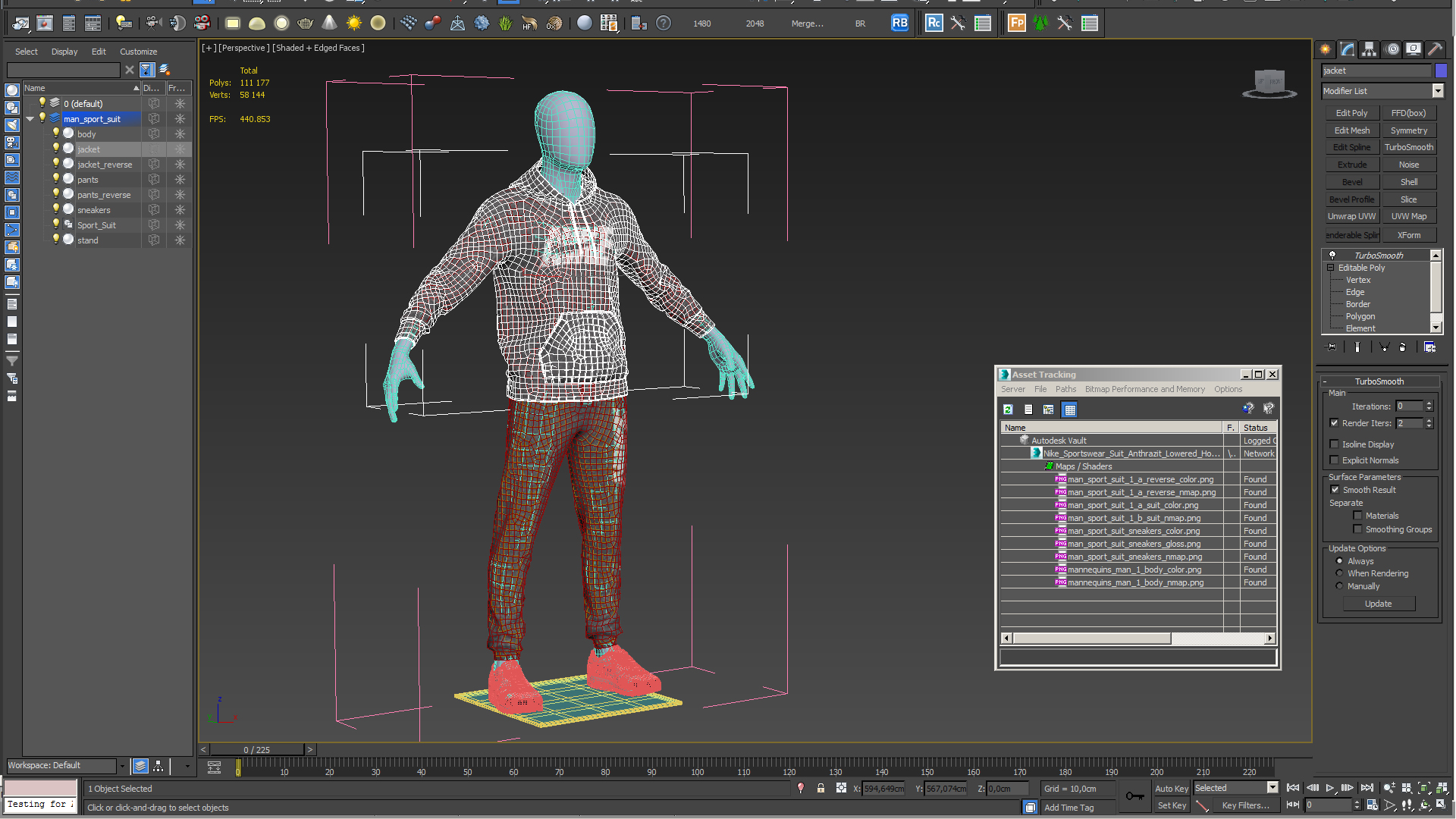Click the green grass scatter icon
The height and width of the screenshot is (819, 1456).
[506, 24]
